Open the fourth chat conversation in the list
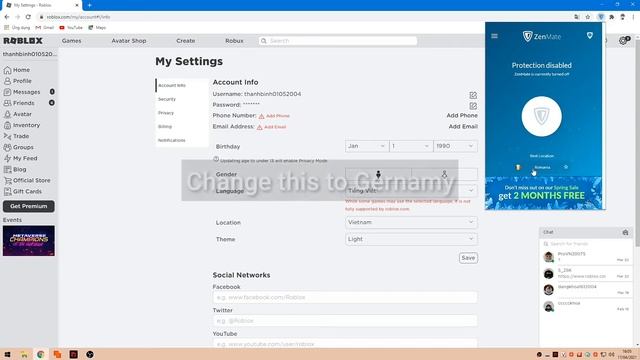 586,306
